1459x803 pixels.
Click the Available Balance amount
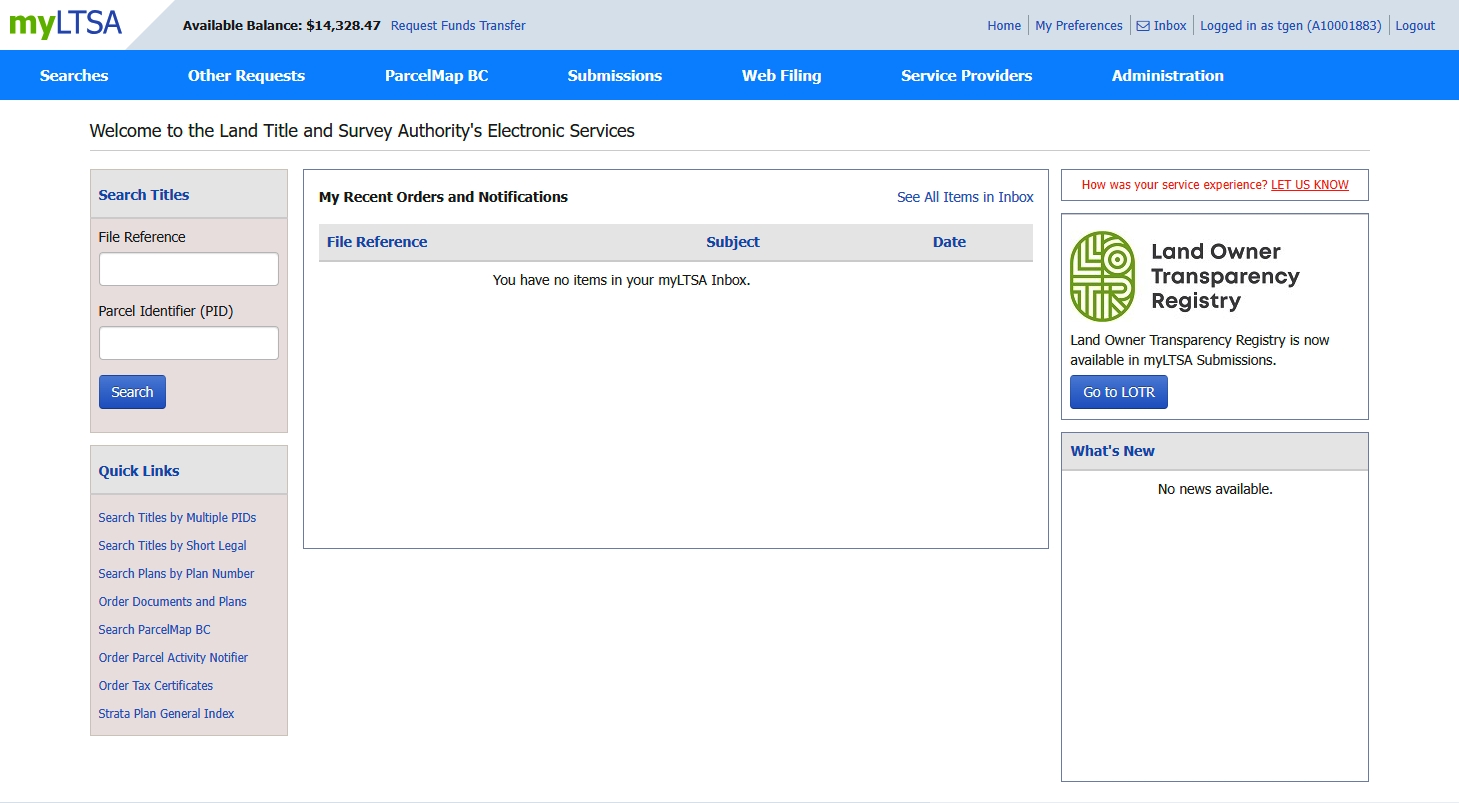pos(343,26)
